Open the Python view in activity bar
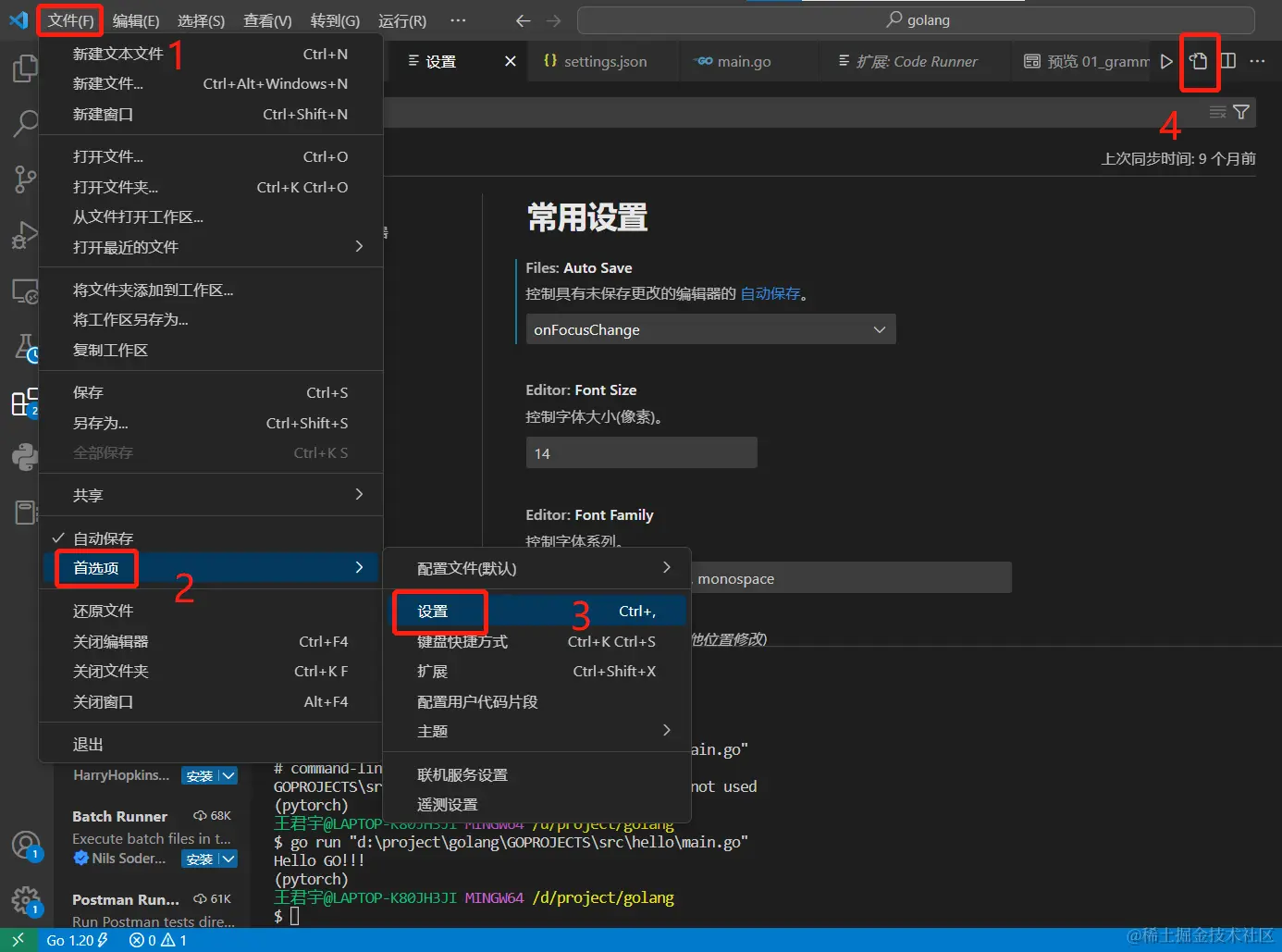 click(25, 456)
